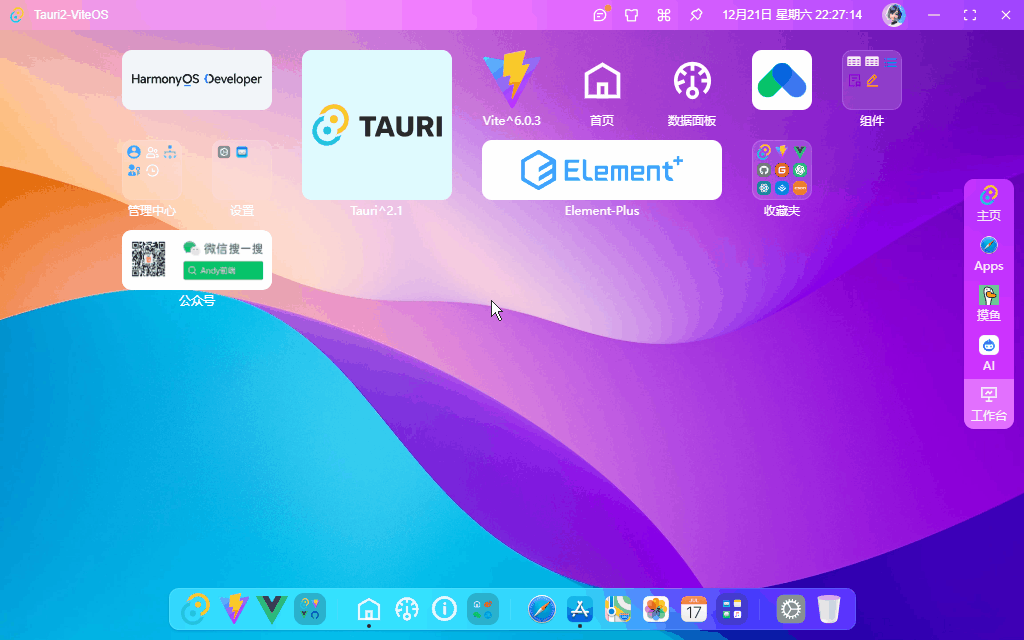Image resolution: width=1024 pixels, height=640 pixels.
Task: Open the HarmonyOS Developer card
Action: [x=197, y=80]
